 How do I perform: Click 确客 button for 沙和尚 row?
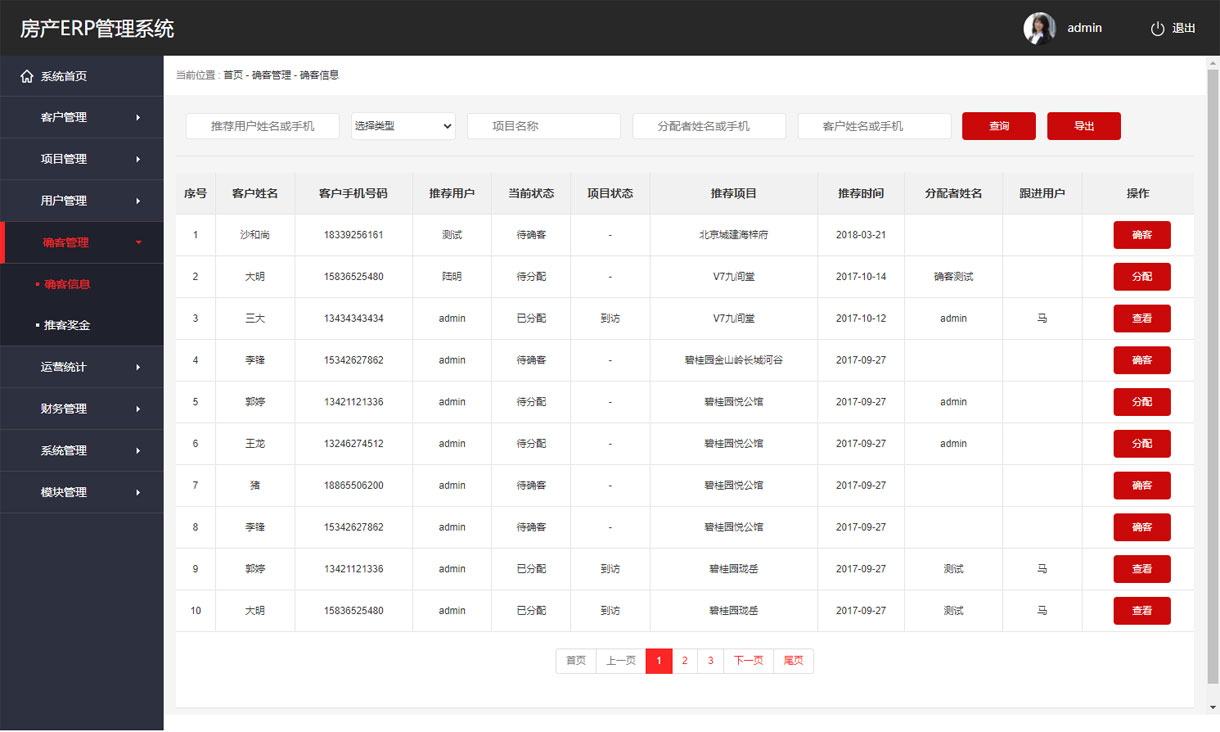click(1141, 235)
